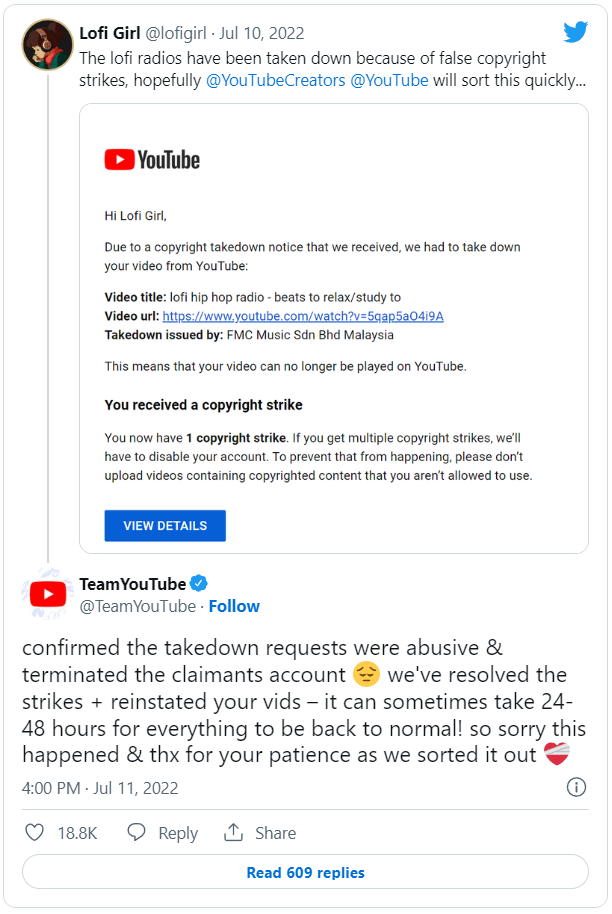Click the Twitter bird icon

tap(576, 32)
